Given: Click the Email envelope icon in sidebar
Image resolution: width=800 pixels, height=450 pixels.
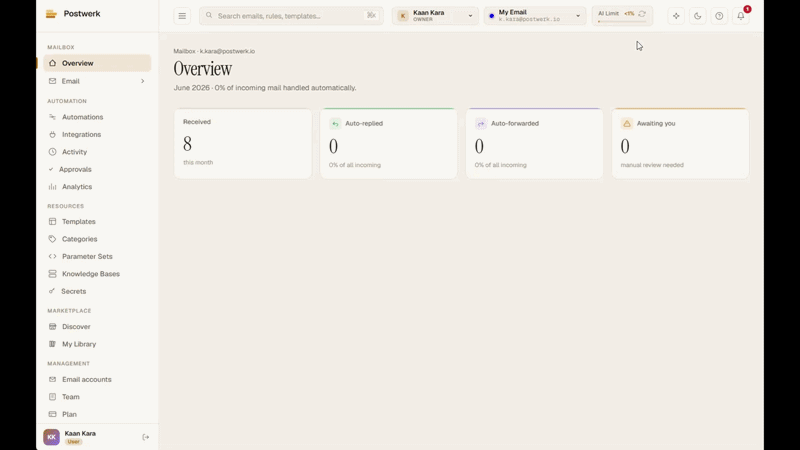Looking at the screenshot, I should click(53, 81).
